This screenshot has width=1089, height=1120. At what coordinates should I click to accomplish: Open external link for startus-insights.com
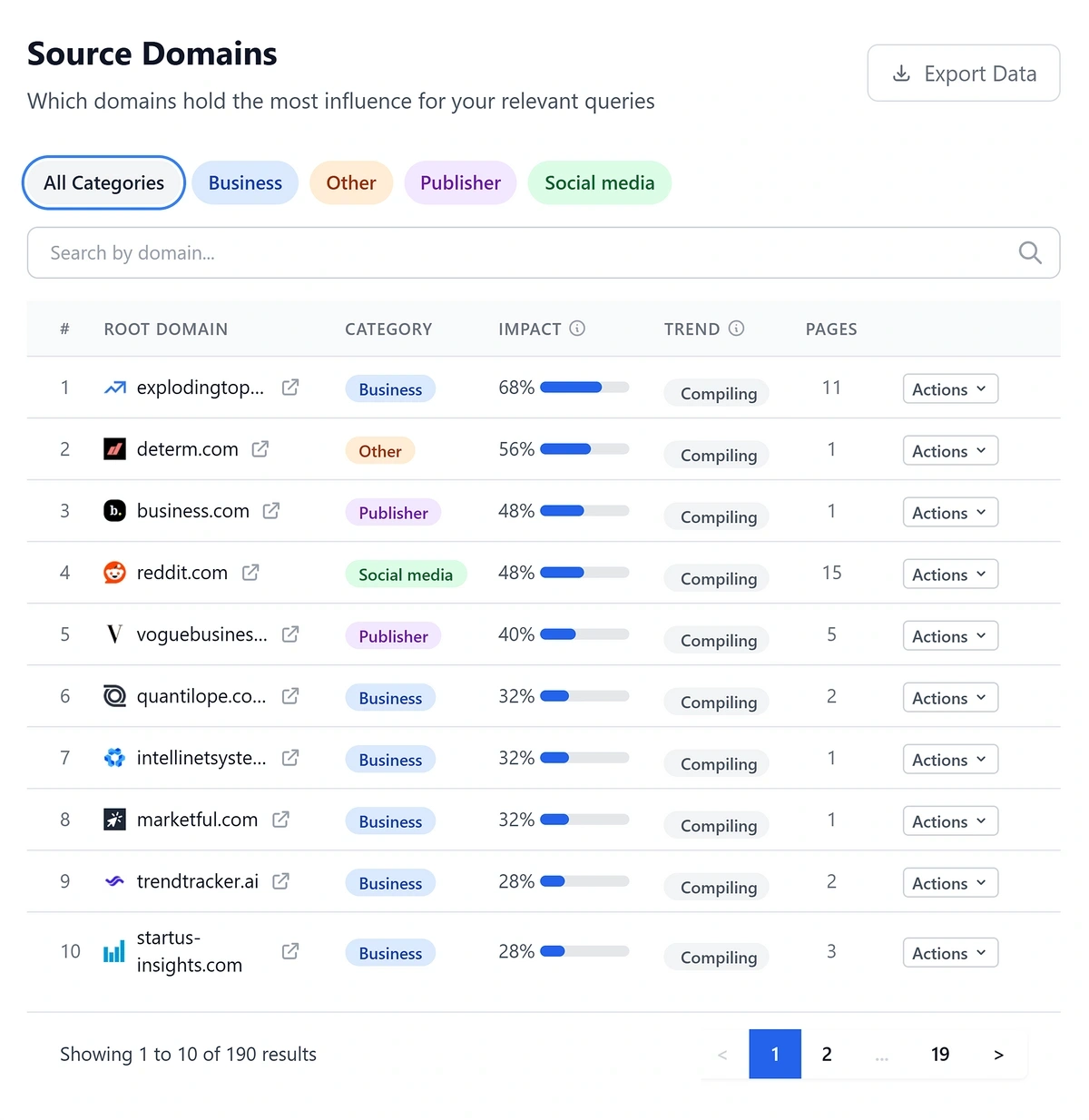[x=290, y=951]
